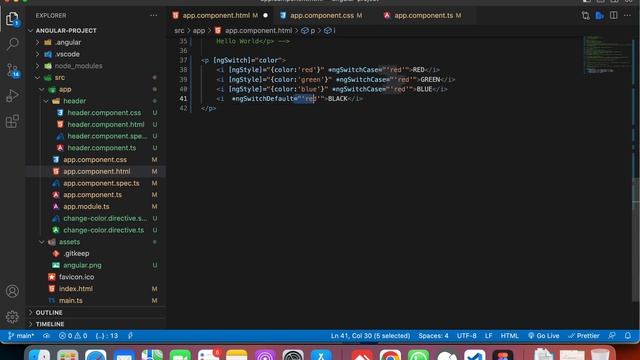The image size is (640, 360).
Task: Open app.component.ts in explorer
Action: pos(92,195)
